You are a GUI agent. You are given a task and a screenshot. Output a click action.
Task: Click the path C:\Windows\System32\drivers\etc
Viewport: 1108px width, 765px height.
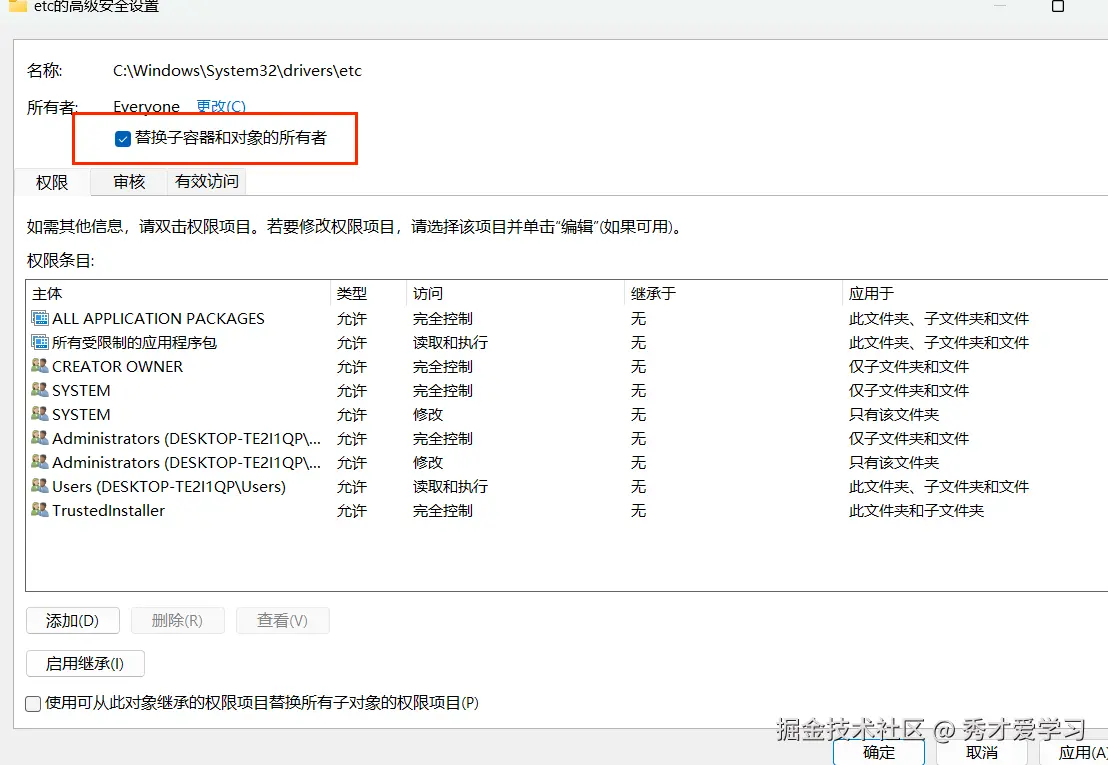tap(237, 71)
